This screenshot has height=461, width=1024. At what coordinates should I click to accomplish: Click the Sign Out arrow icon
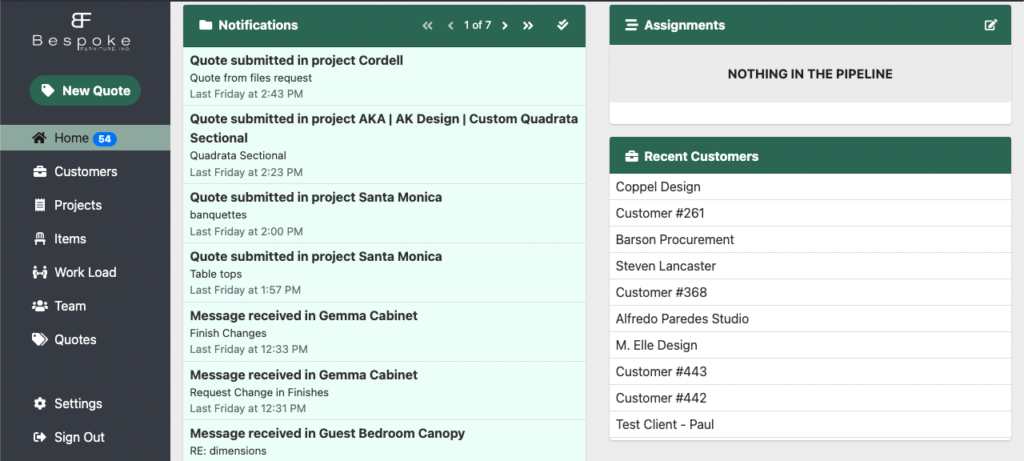(40, 437)
